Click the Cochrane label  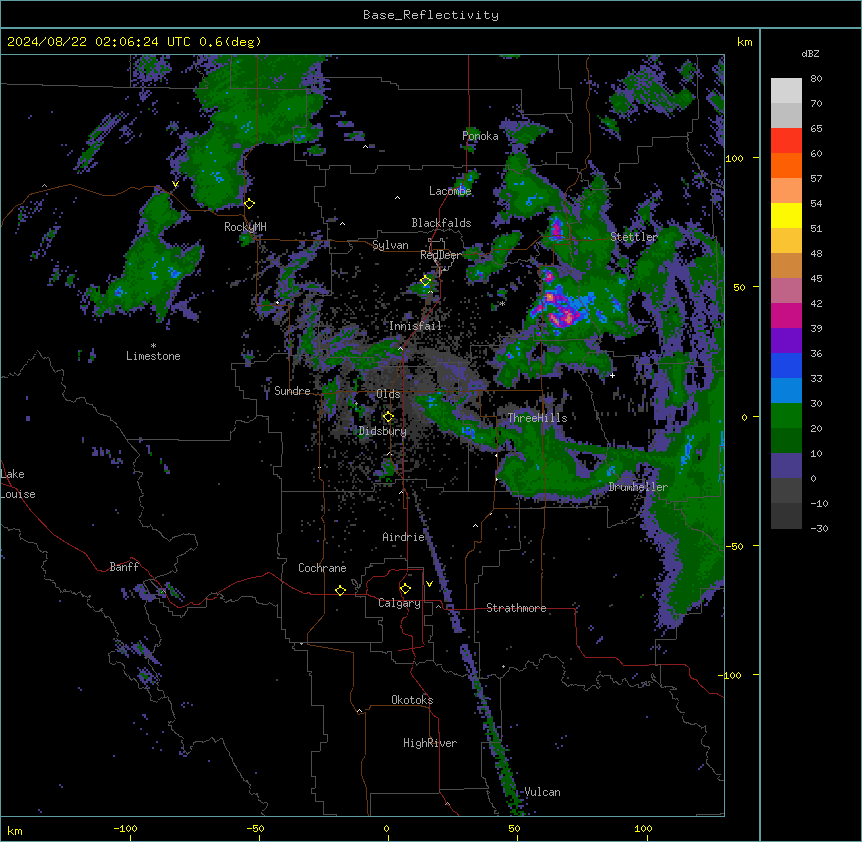[322, 568]
